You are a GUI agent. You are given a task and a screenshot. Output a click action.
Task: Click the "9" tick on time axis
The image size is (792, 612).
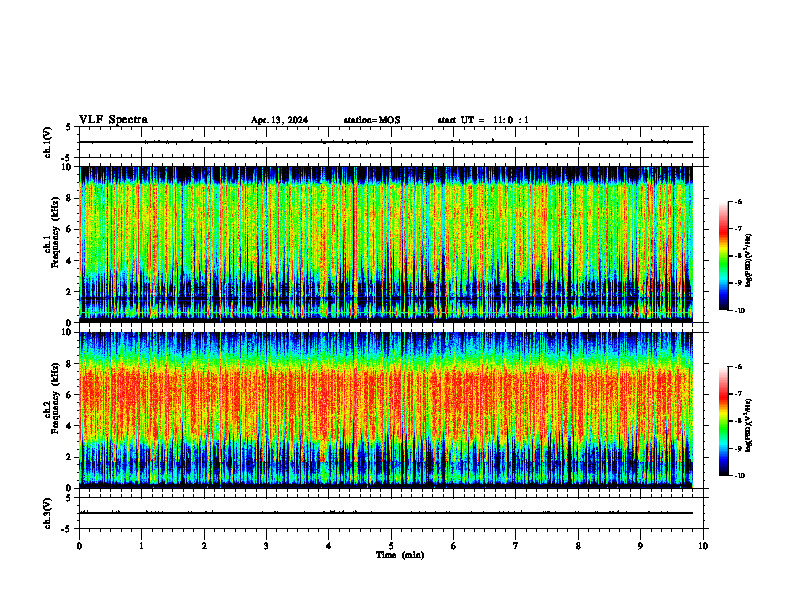click(640, 546)
